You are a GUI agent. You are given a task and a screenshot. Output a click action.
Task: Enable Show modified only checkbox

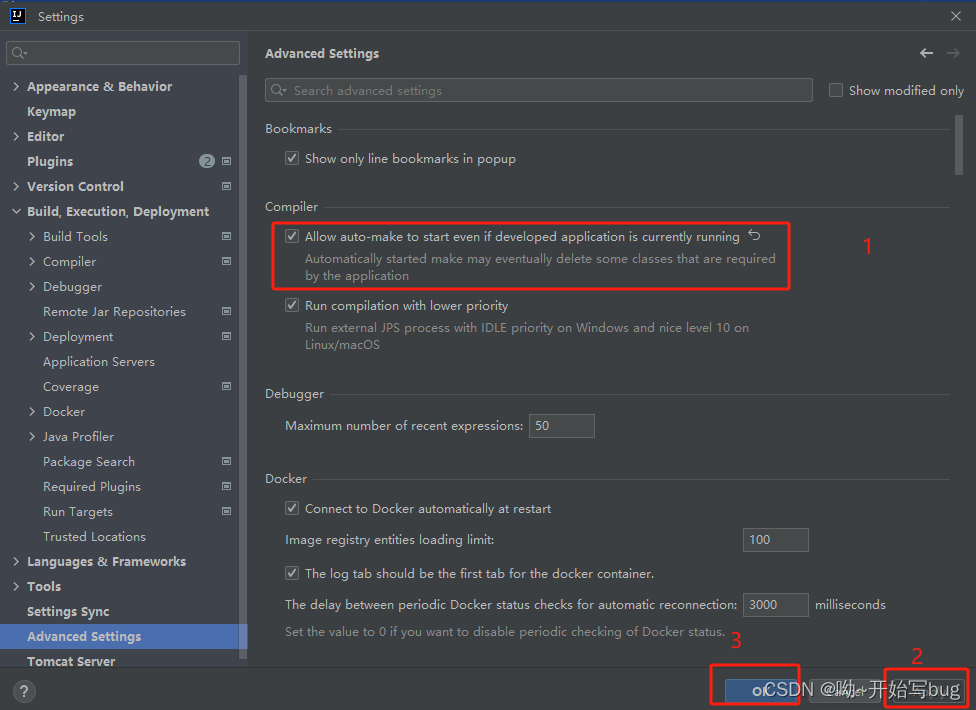pyautogui.click(x=835, y=90)
